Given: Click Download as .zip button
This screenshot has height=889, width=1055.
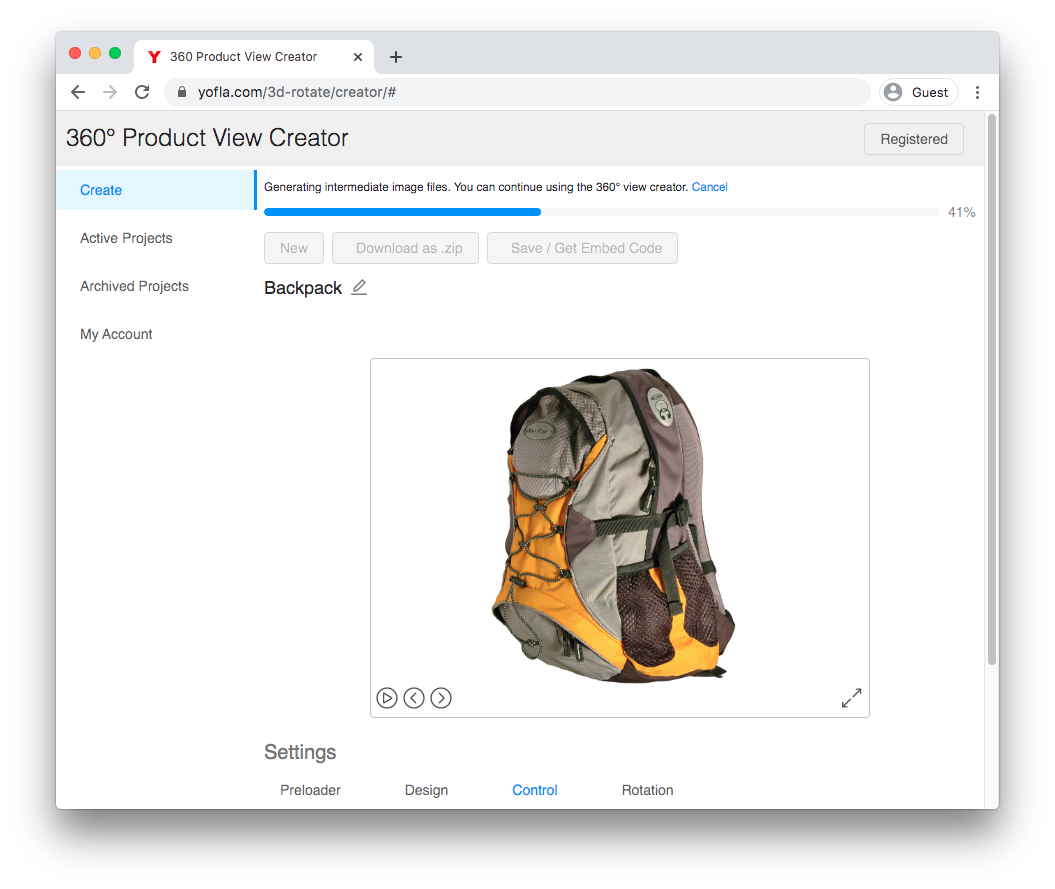Looking at the screenshot, I should 406,248.
